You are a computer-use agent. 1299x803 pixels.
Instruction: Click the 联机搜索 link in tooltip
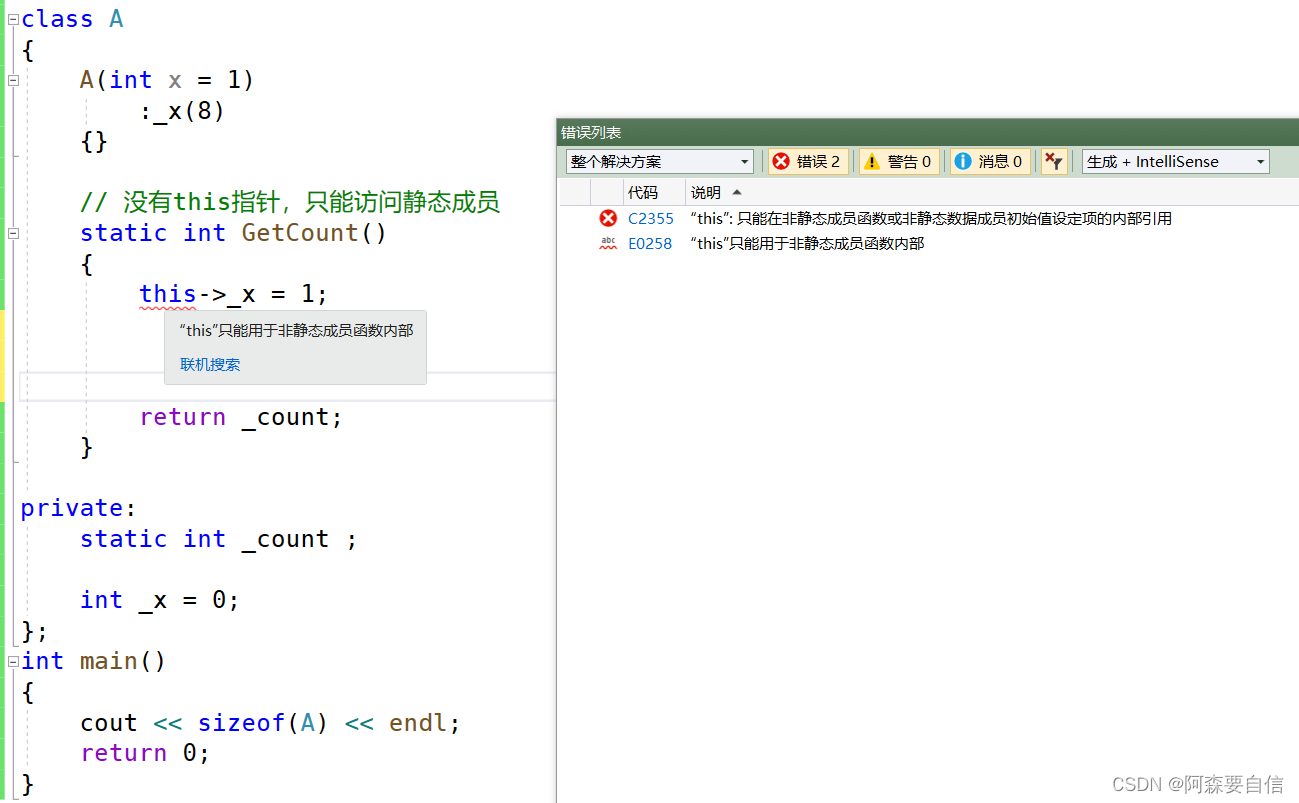210,365
